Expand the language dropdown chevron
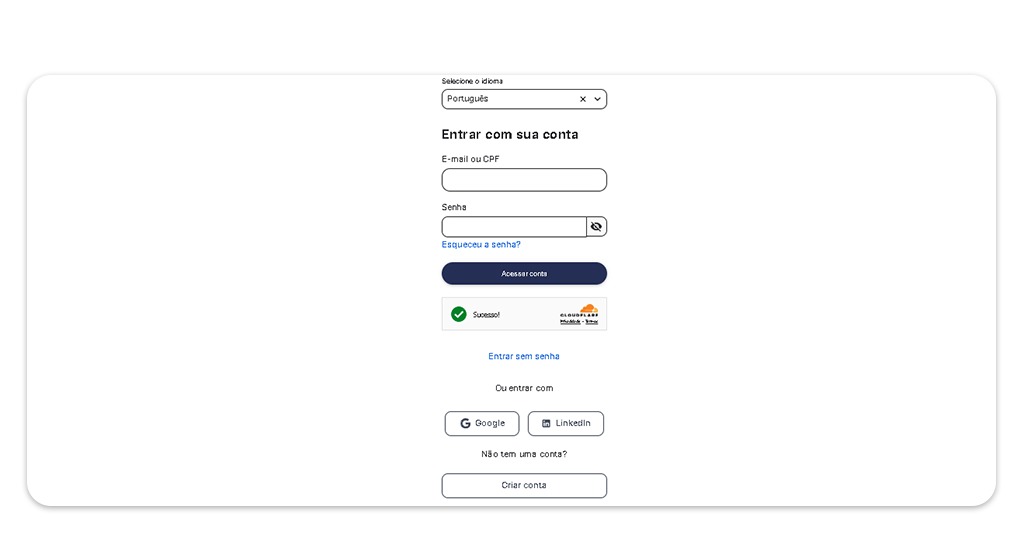 [598, 99]
